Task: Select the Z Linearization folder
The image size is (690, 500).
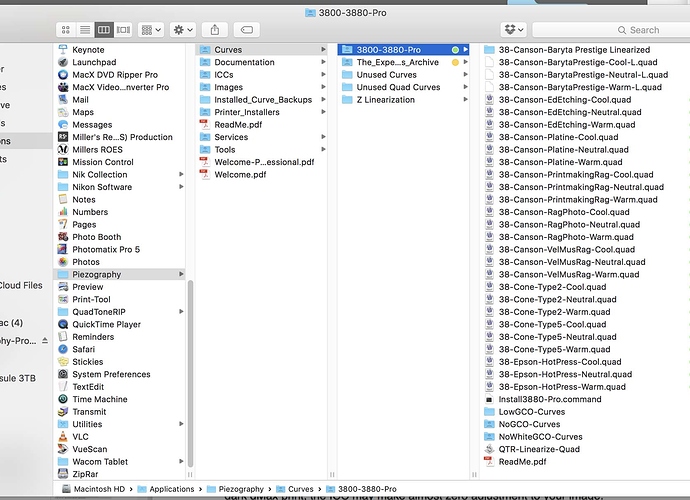Action: click(x=404, y=99)
